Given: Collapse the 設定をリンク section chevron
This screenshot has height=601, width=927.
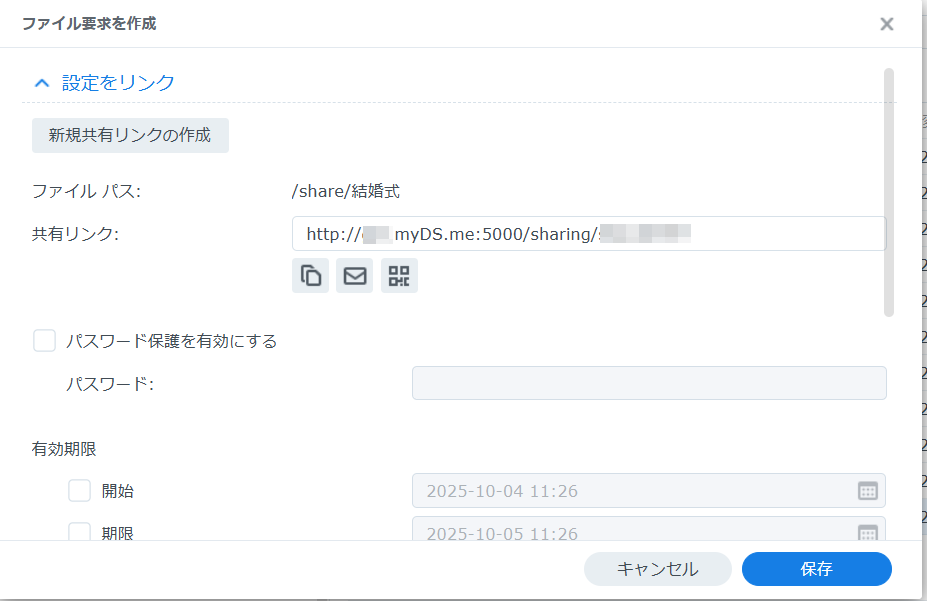Looking at the screenshot, I should click(42, 83).
